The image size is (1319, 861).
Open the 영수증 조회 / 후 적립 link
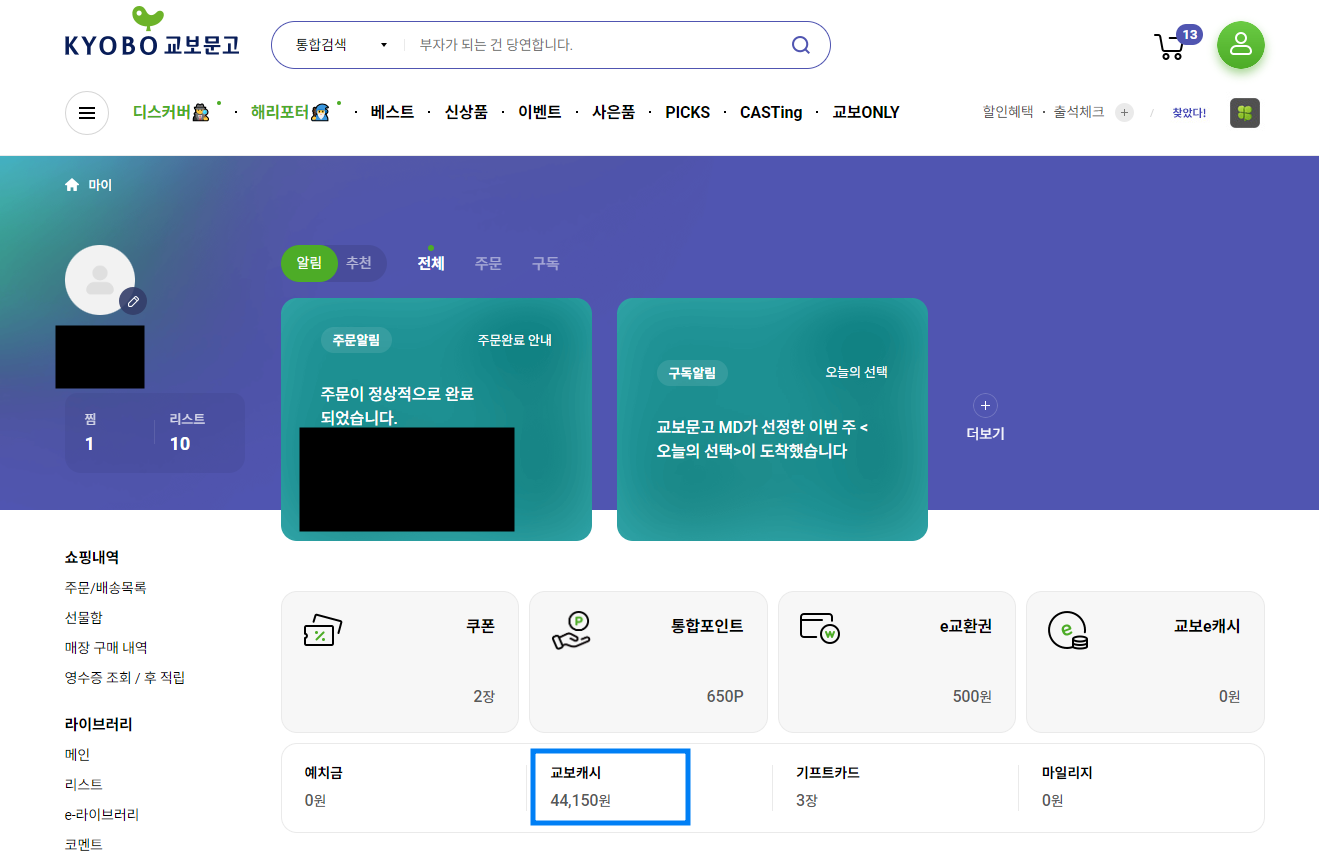click(x=125, y=678)
